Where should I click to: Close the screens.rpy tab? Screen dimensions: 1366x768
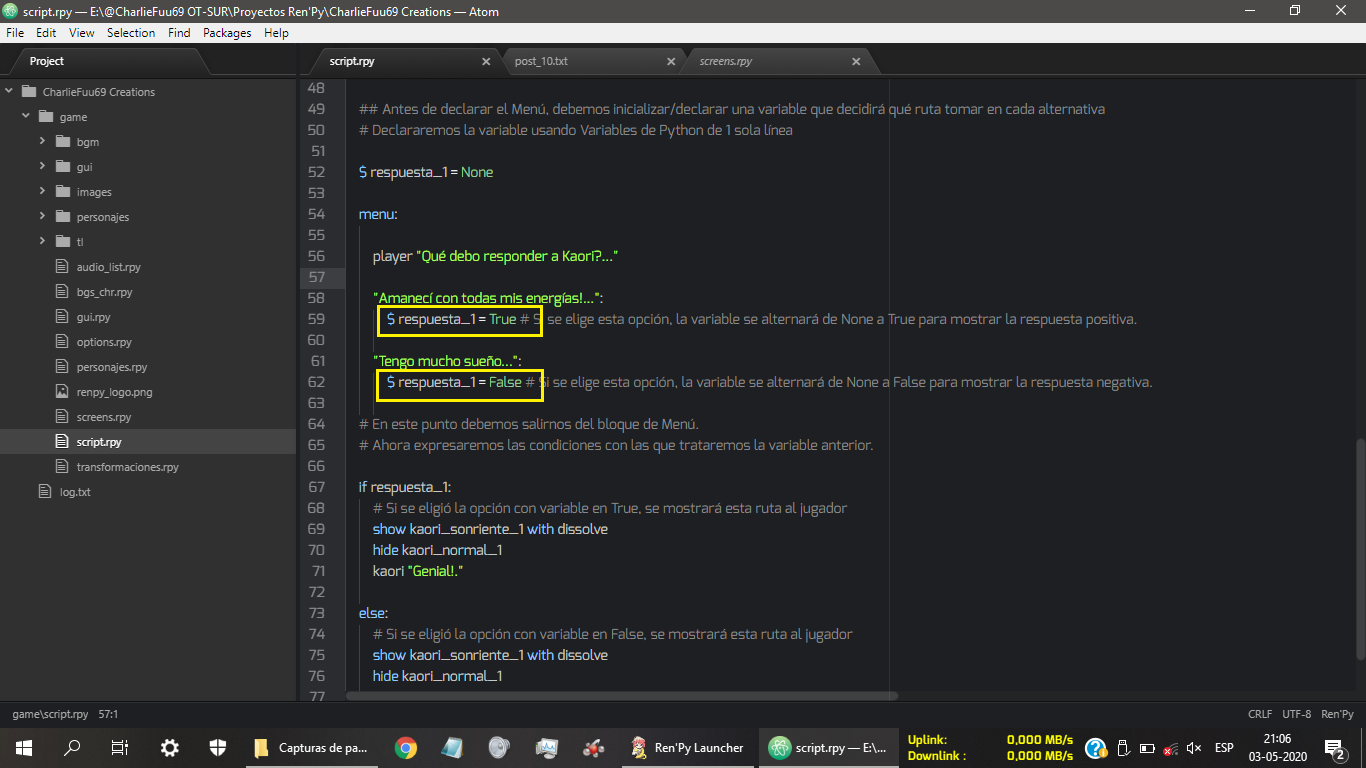pyautogui.click(x=856, y=62)
